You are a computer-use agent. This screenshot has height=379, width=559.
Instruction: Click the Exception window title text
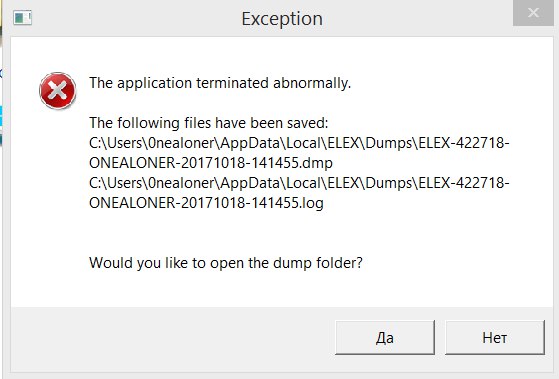click(x=282, y=19)
